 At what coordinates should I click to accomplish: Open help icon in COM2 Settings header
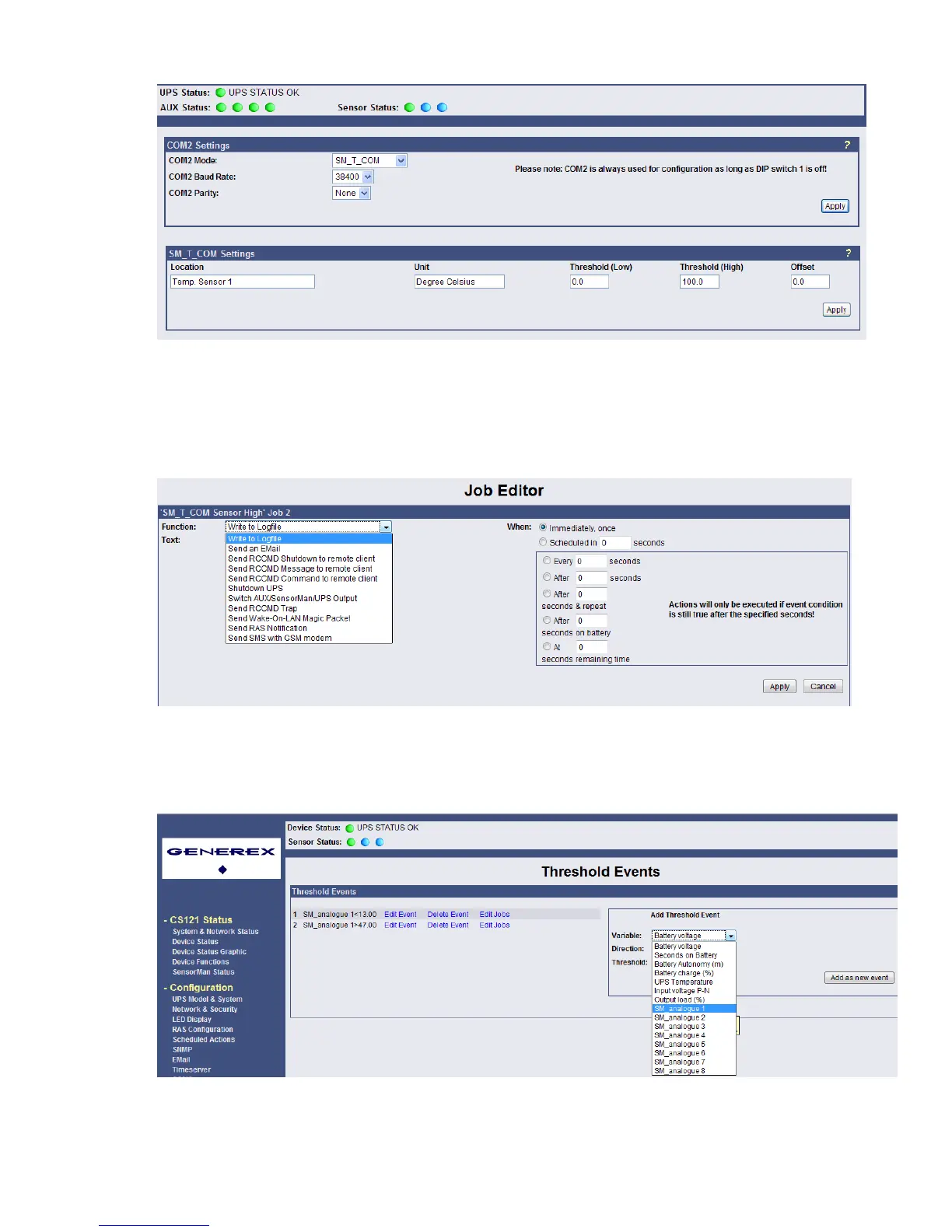coord(847,145)
